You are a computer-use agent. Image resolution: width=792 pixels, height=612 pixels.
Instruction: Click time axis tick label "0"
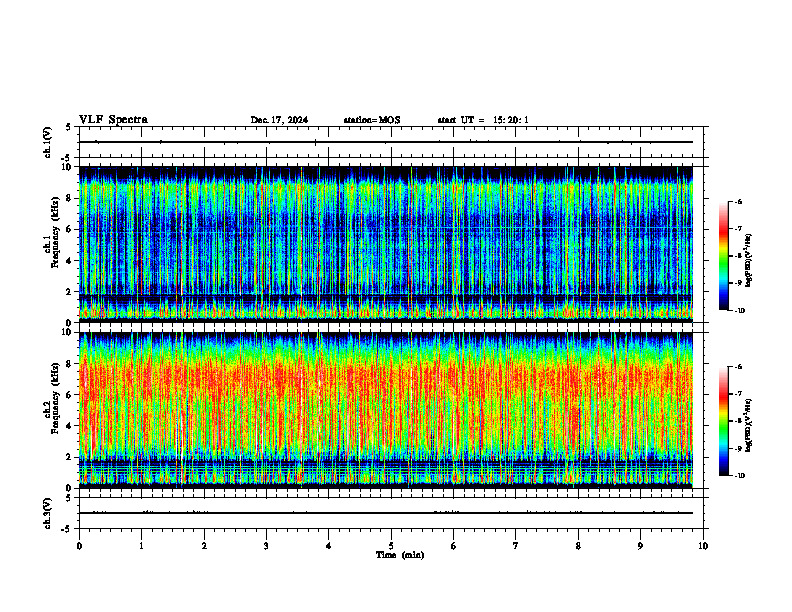point(79,546)
